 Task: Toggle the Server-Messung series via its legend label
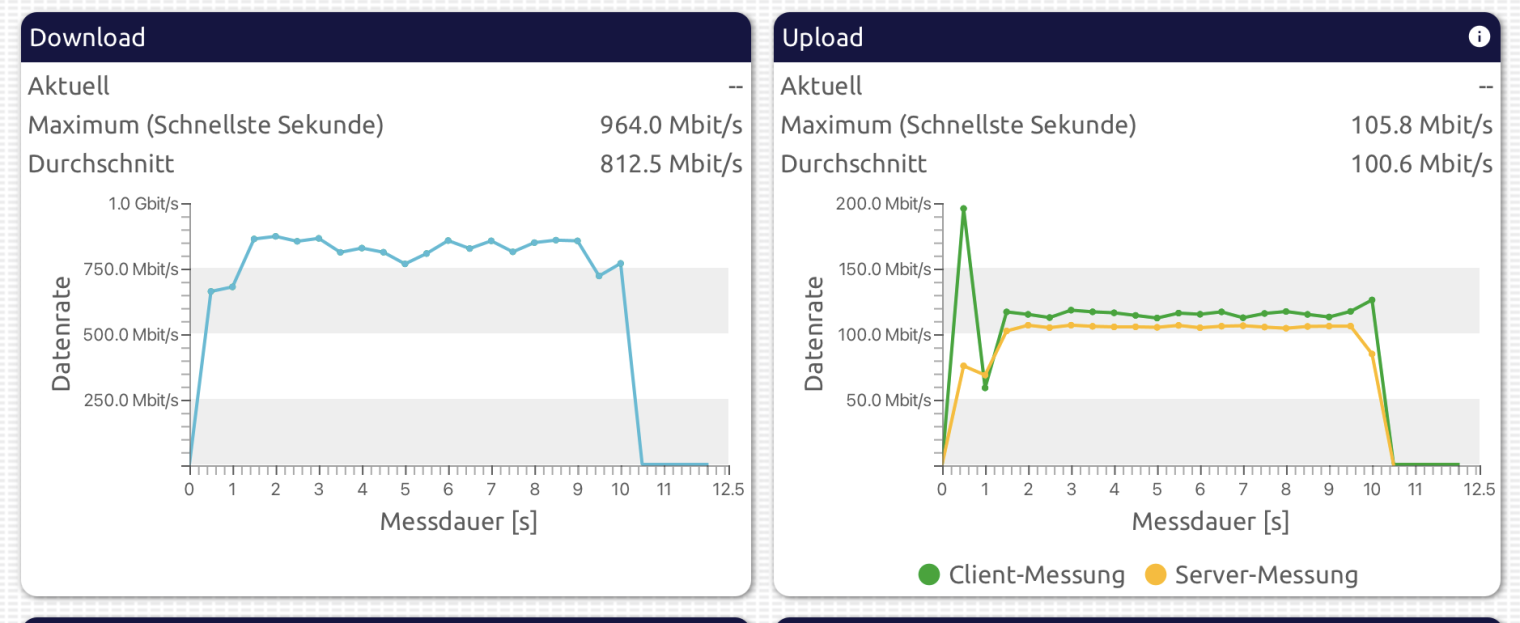[1266, 575]
